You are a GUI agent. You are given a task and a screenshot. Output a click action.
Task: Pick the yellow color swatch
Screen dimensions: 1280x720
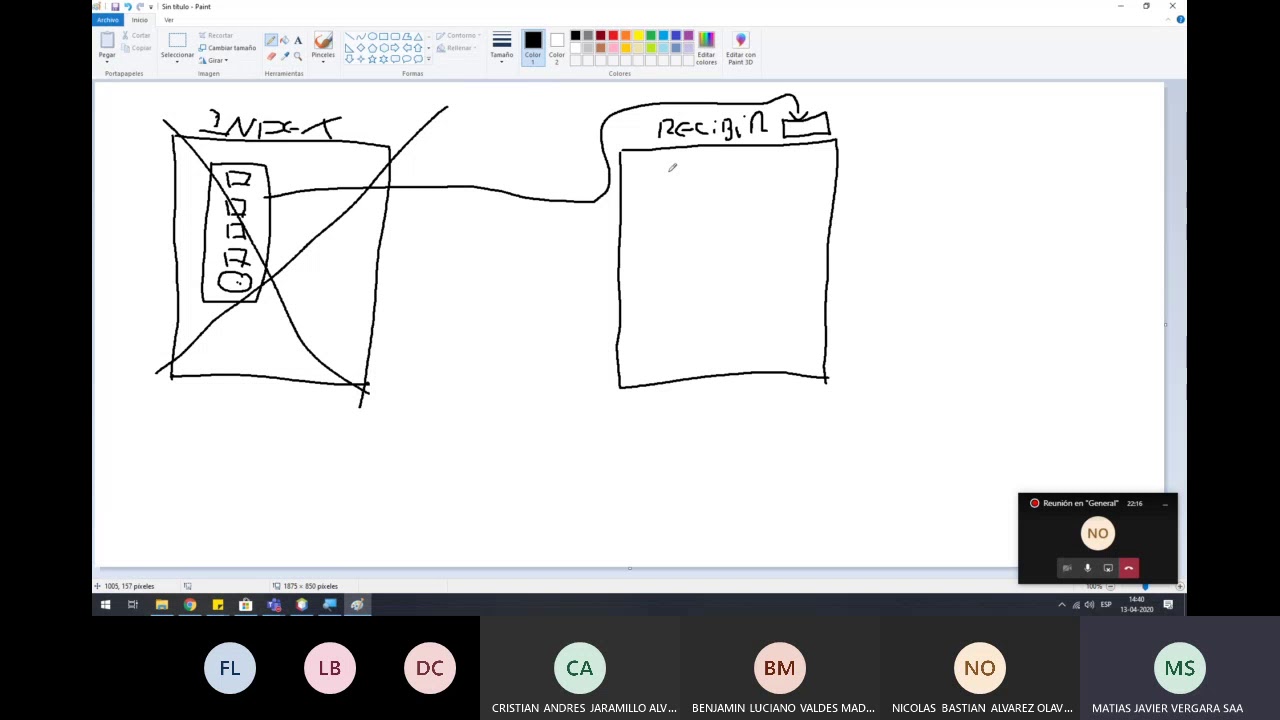pos(638,35)
